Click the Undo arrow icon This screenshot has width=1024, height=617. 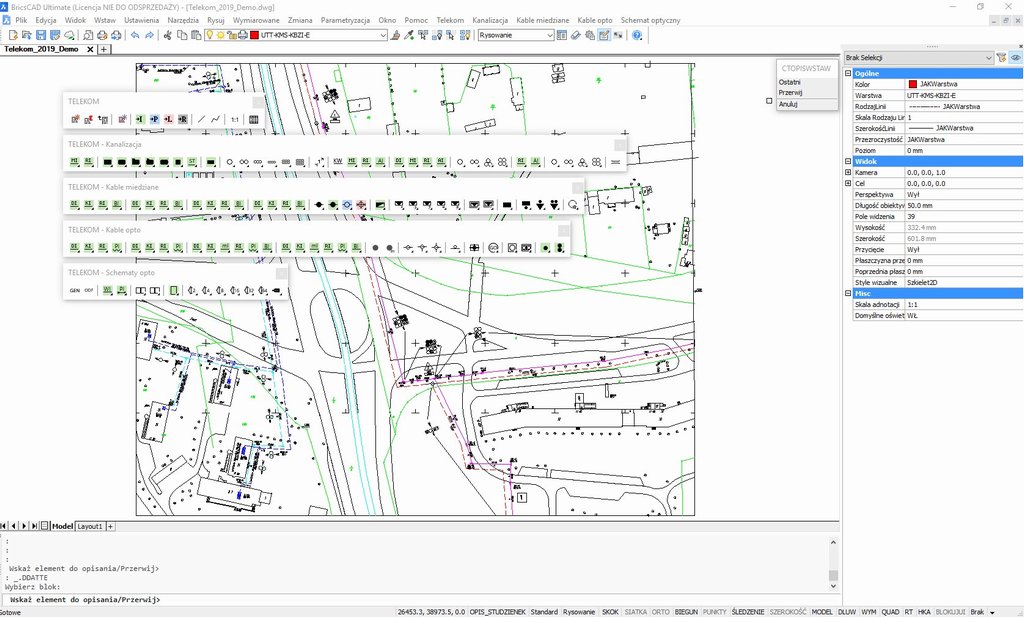135,35
